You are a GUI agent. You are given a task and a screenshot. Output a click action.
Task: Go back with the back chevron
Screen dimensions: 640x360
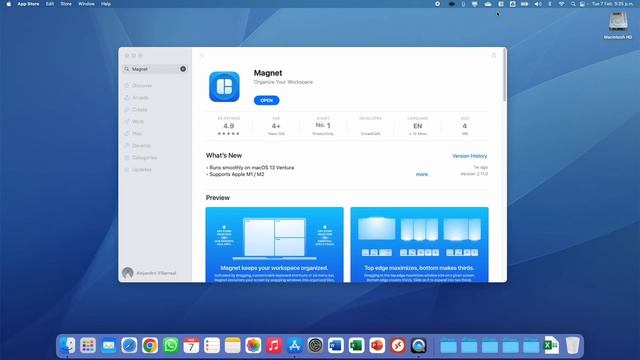point(202,56)
